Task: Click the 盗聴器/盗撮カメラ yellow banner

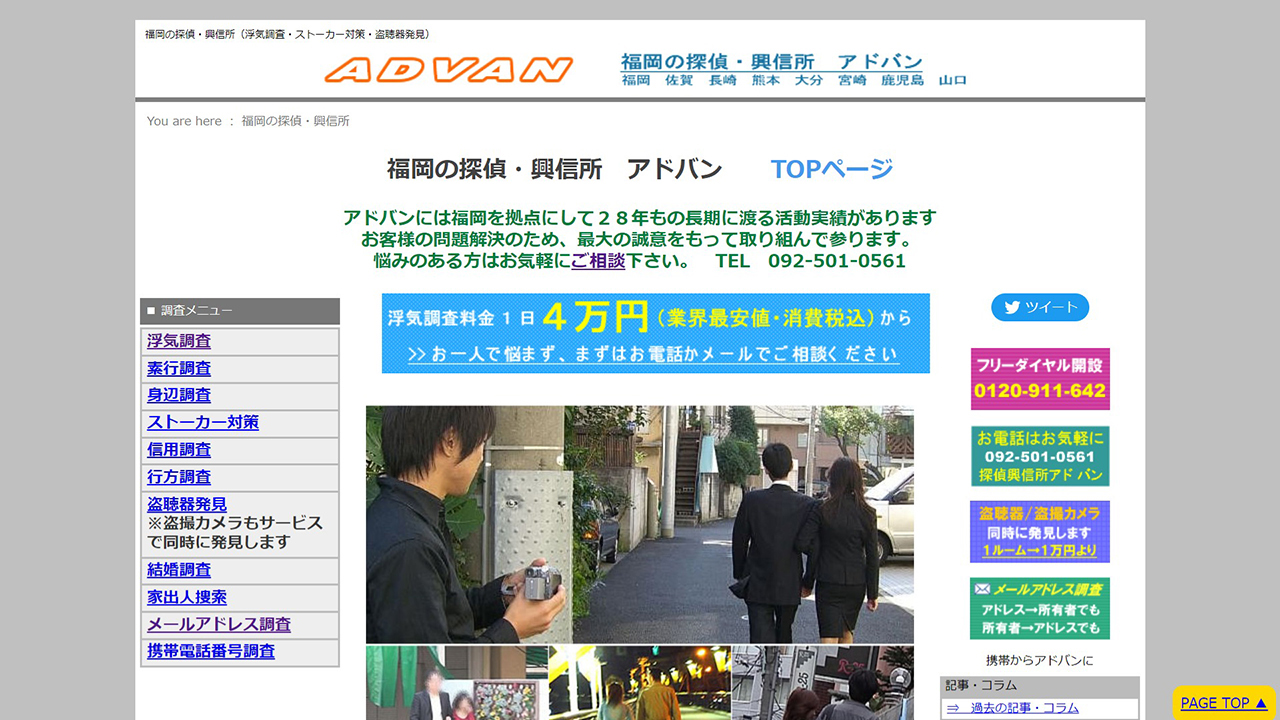Action: point(1039,531)
